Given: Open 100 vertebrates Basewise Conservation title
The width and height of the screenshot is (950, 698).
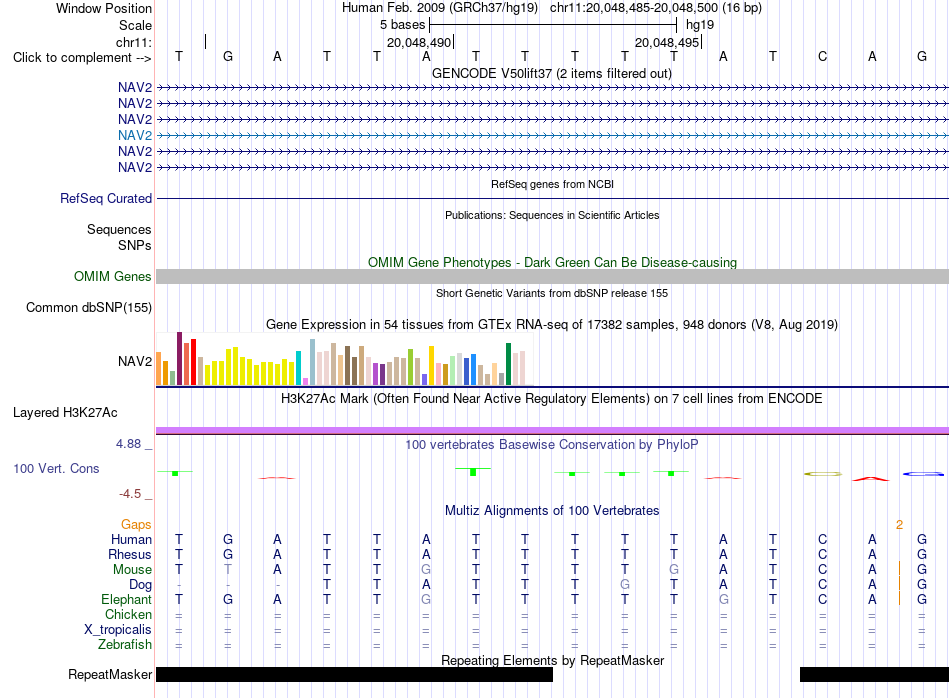Looking at the screenshot, I should 552,445.
